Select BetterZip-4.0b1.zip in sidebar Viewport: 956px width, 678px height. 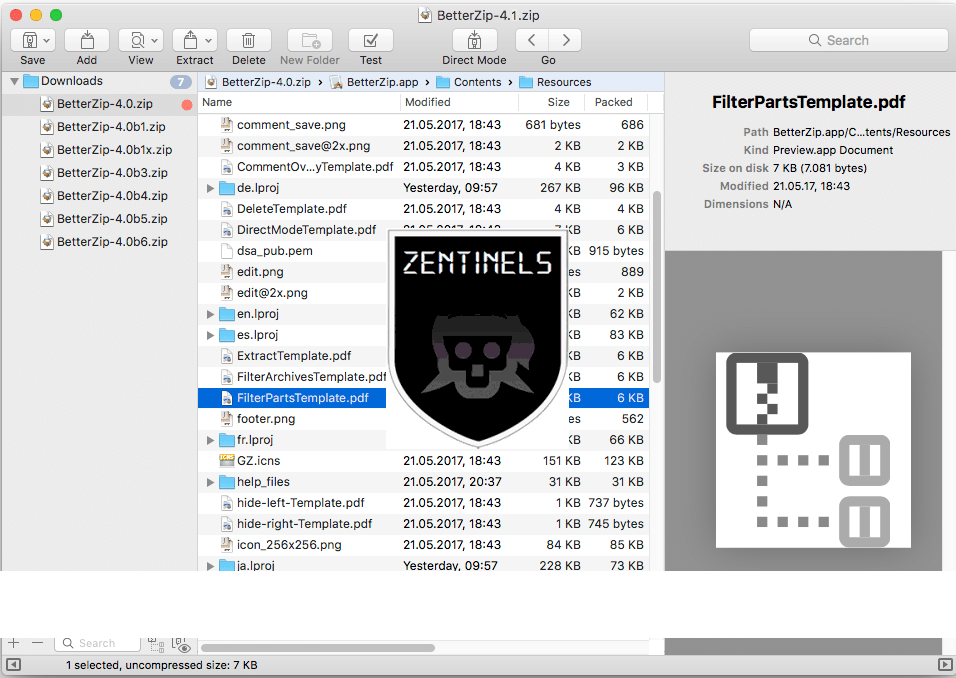point(112,127)
